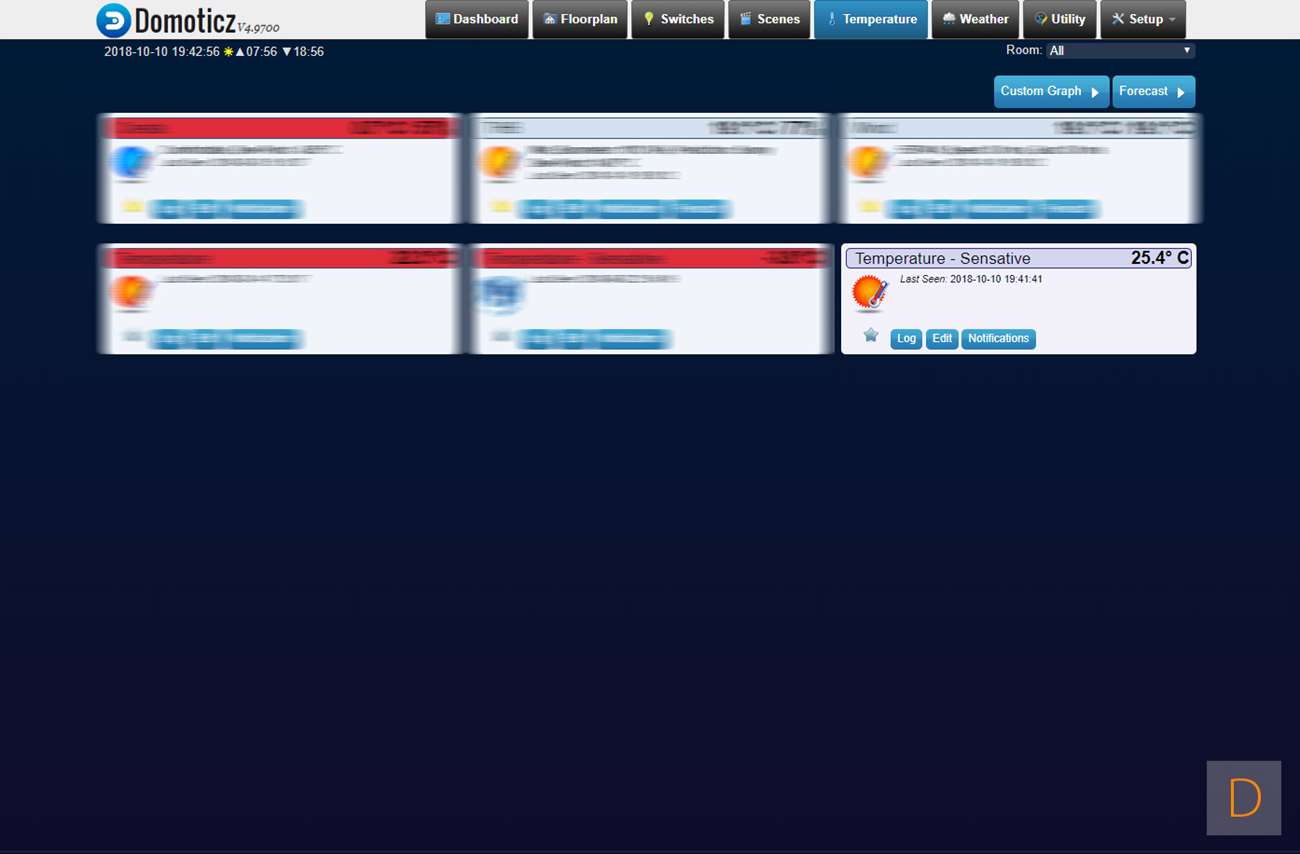The width and height of the screenshot is (1300, 854).
Task: Click the sun icon beside sunrise time
Action: [228, 51]
